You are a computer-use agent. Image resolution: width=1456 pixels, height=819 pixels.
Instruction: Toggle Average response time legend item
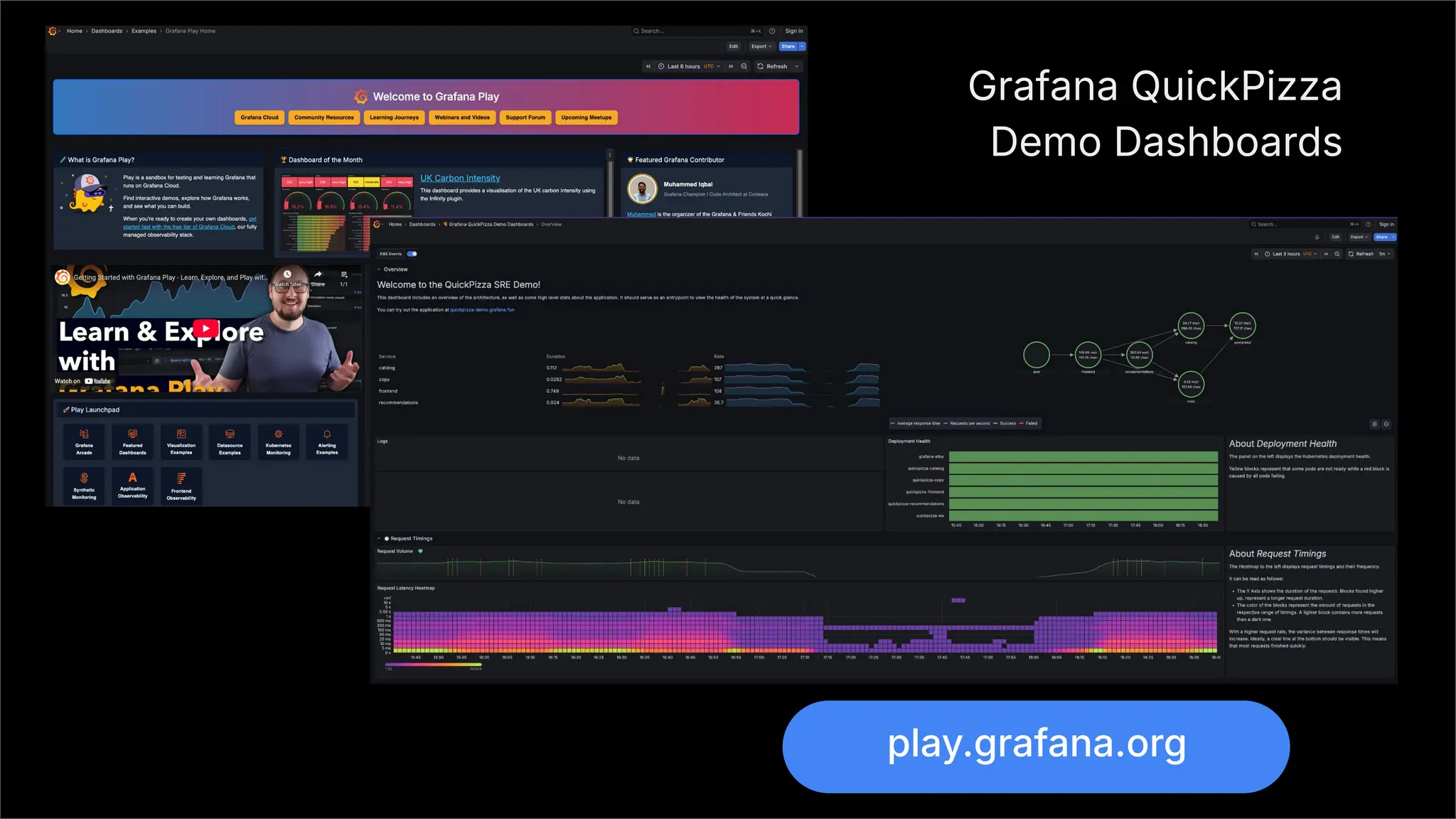click(x=915, y=423)
